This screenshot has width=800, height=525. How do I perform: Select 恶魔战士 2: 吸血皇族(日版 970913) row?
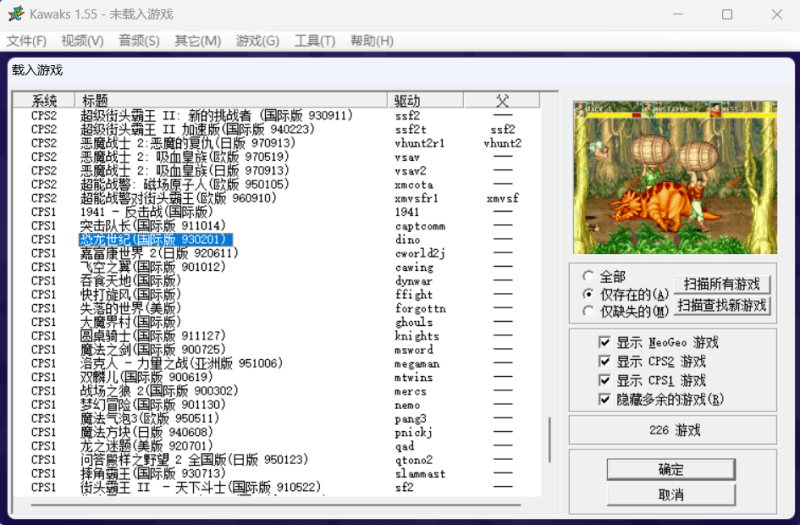click(x=276, y=170)
